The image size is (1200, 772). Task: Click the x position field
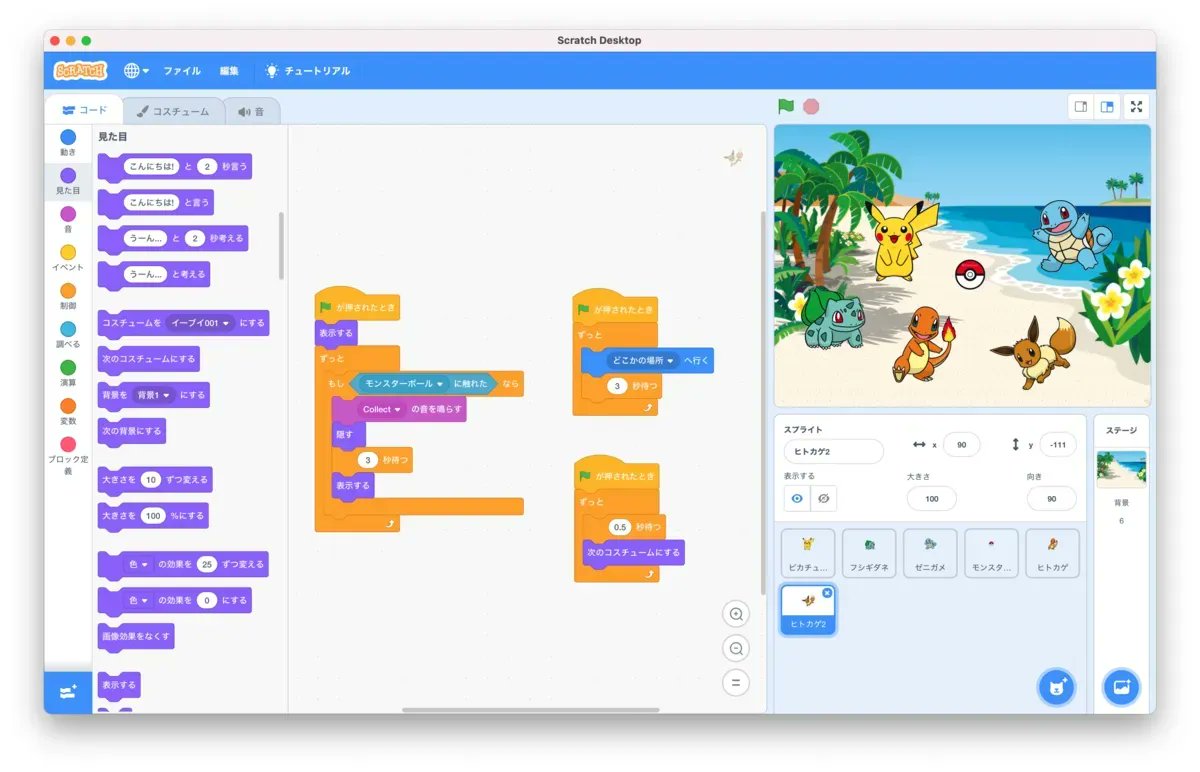point(961,445)
